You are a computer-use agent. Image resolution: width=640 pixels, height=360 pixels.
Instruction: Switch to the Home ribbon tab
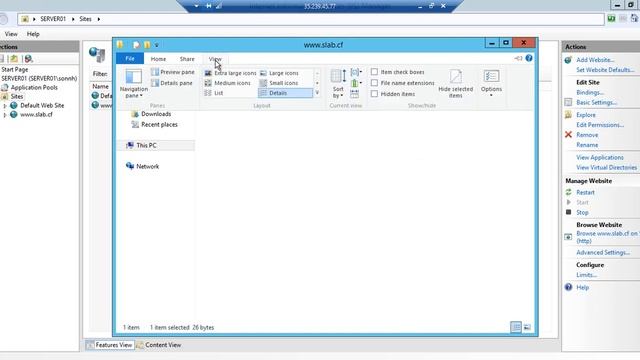(x=158, y=59)
